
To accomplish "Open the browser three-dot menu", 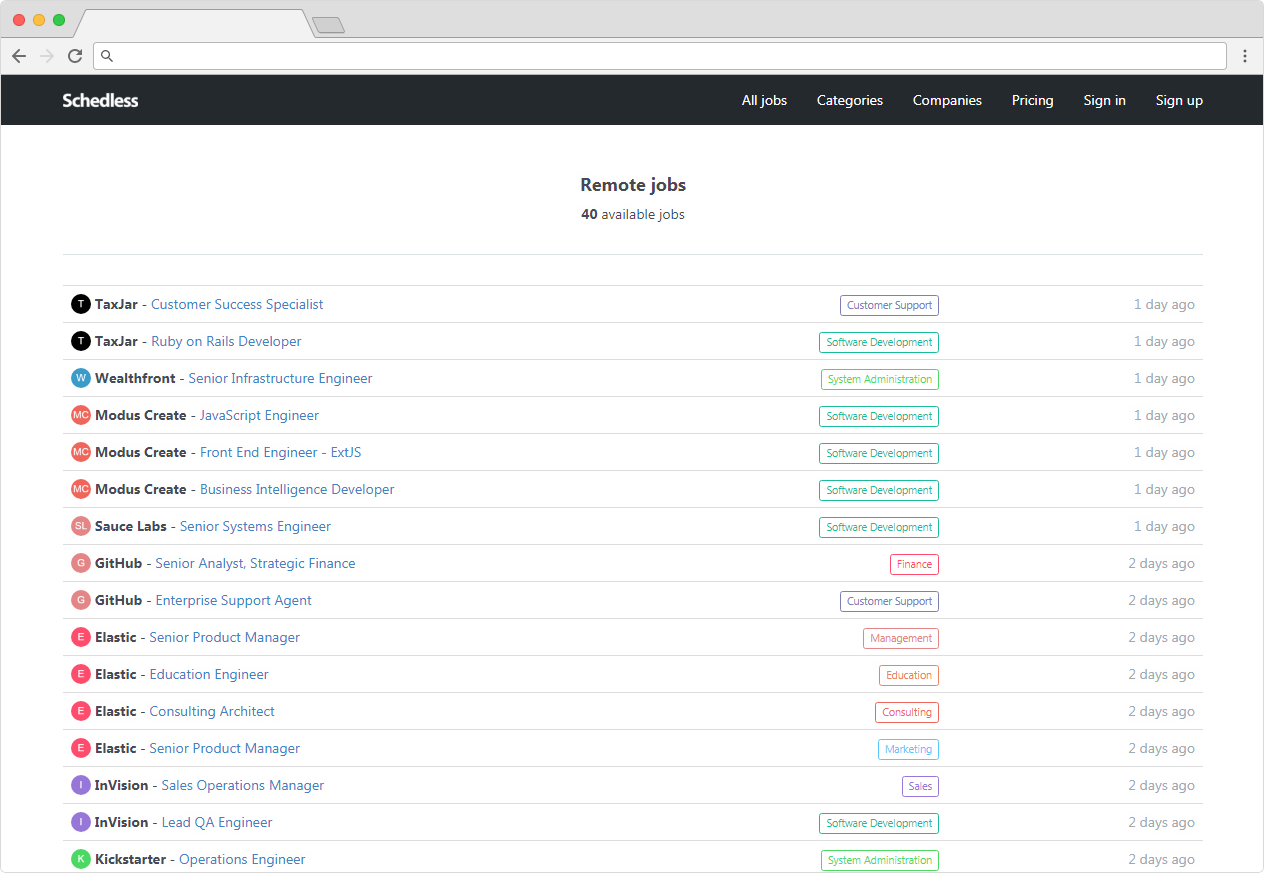I will coord(1245,56).
